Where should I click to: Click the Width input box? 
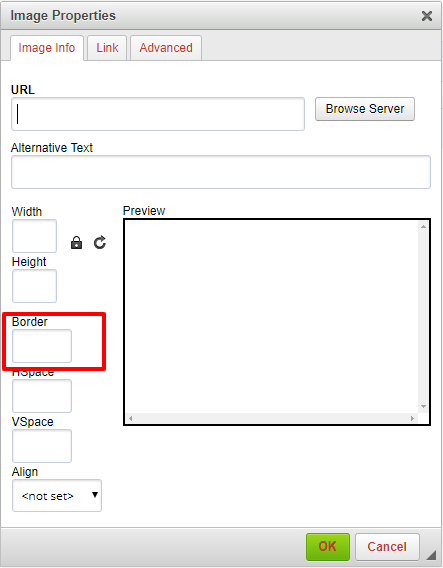pyautogui.click(x=34, y=236)
